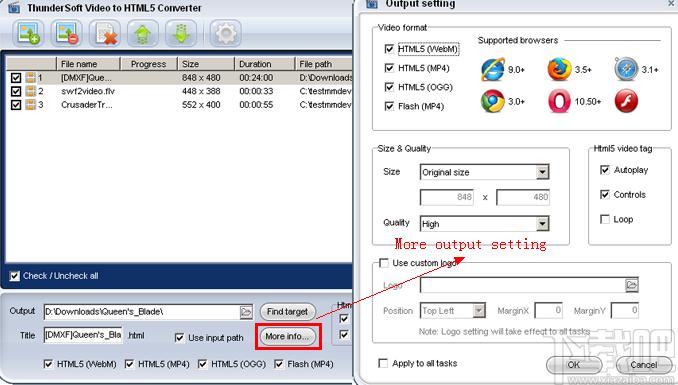
Task: Sort list by the File name column header
Action: pos(88,64)
